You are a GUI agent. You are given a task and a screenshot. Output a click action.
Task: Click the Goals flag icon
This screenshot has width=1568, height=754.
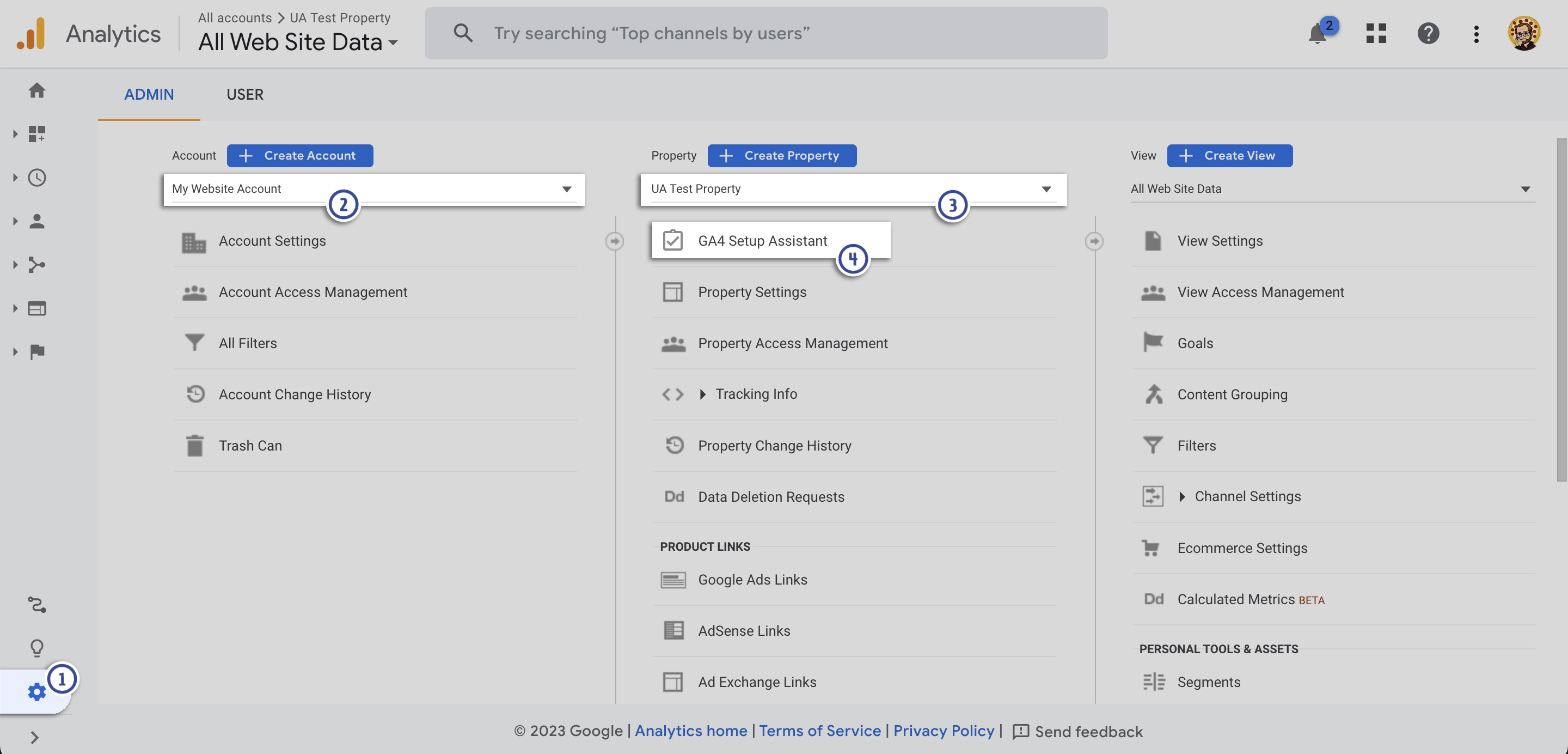(x=1153, y=343)
